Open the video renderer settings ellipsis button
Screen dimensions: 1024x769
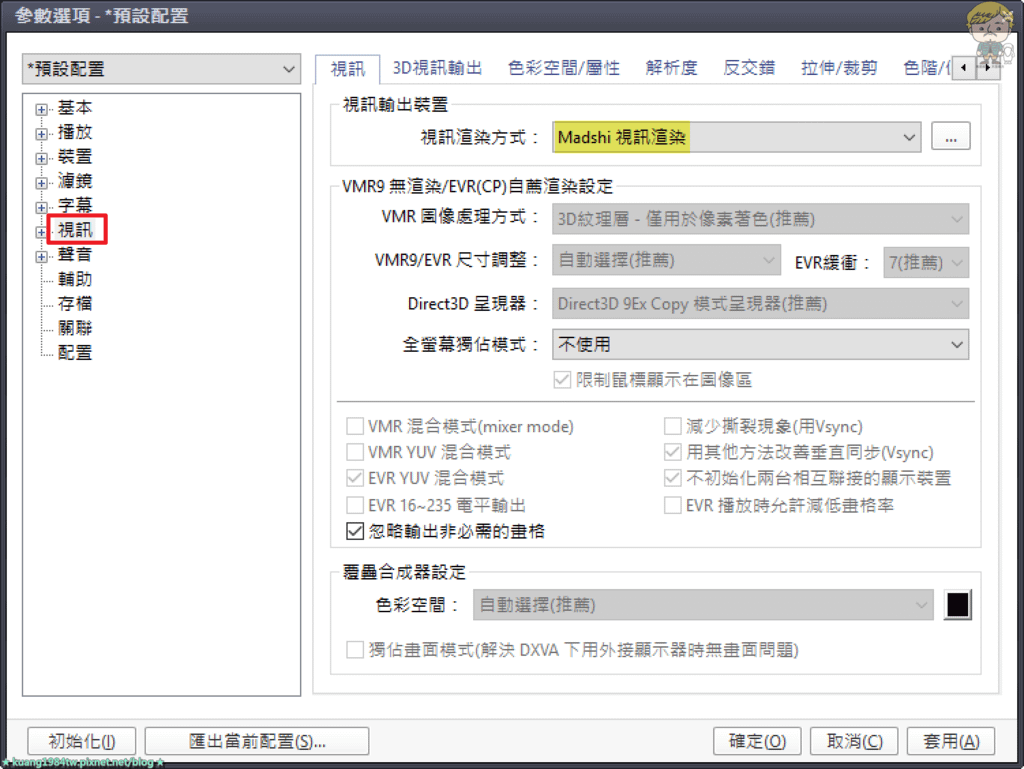pos(950,137)
